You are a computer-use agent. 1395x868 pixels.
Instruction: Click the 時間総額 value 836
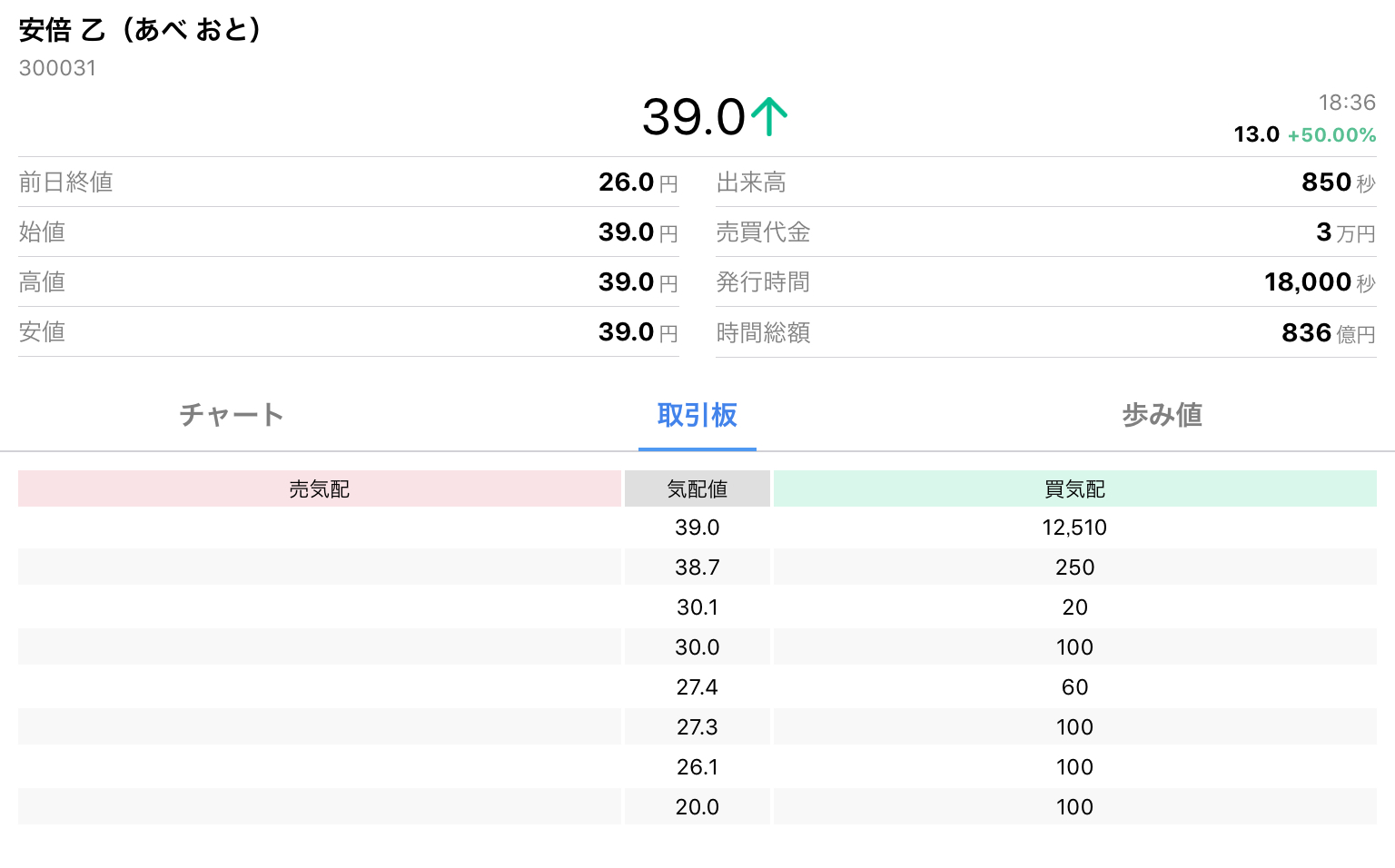click(1306, 333)
